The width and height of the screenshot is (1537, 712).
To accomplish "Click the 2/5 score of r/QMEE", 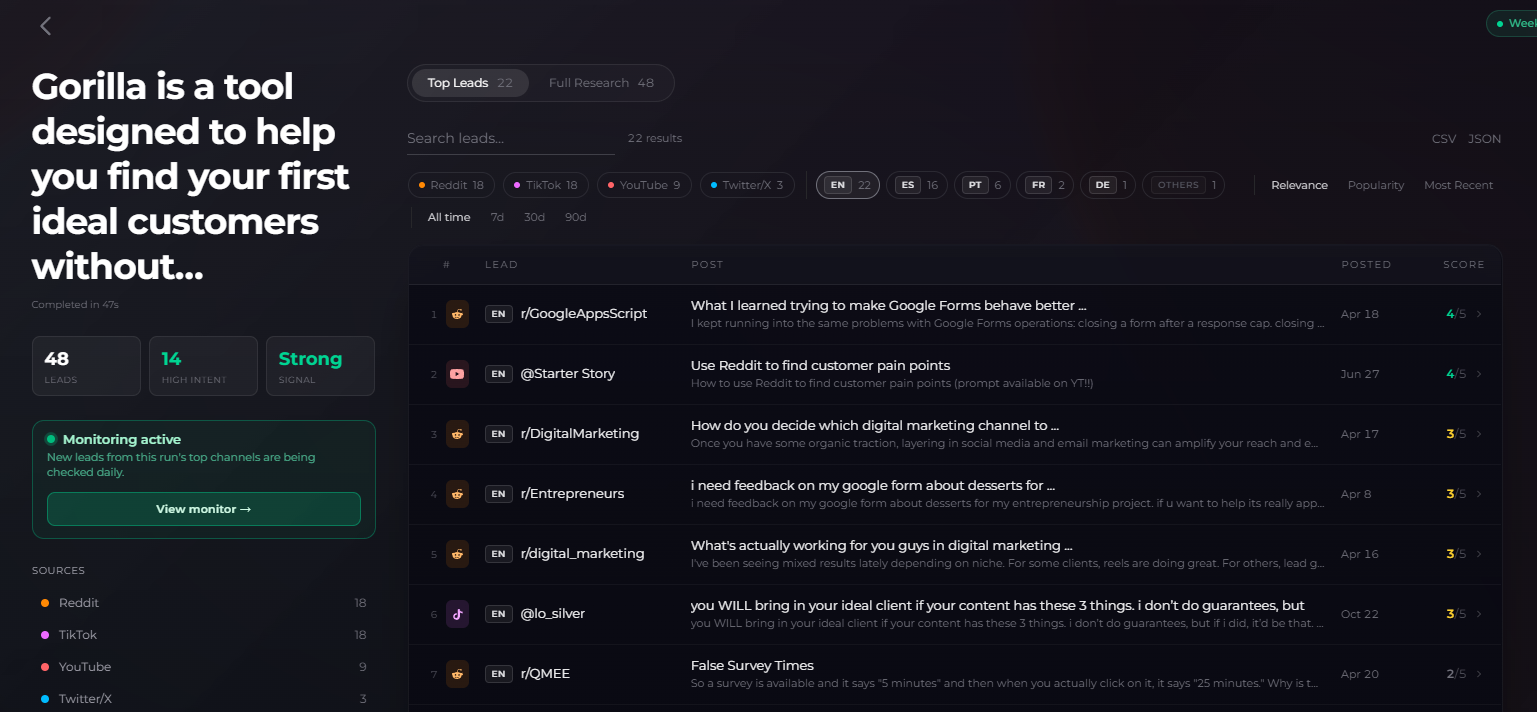I will [x=1456, y=674].
